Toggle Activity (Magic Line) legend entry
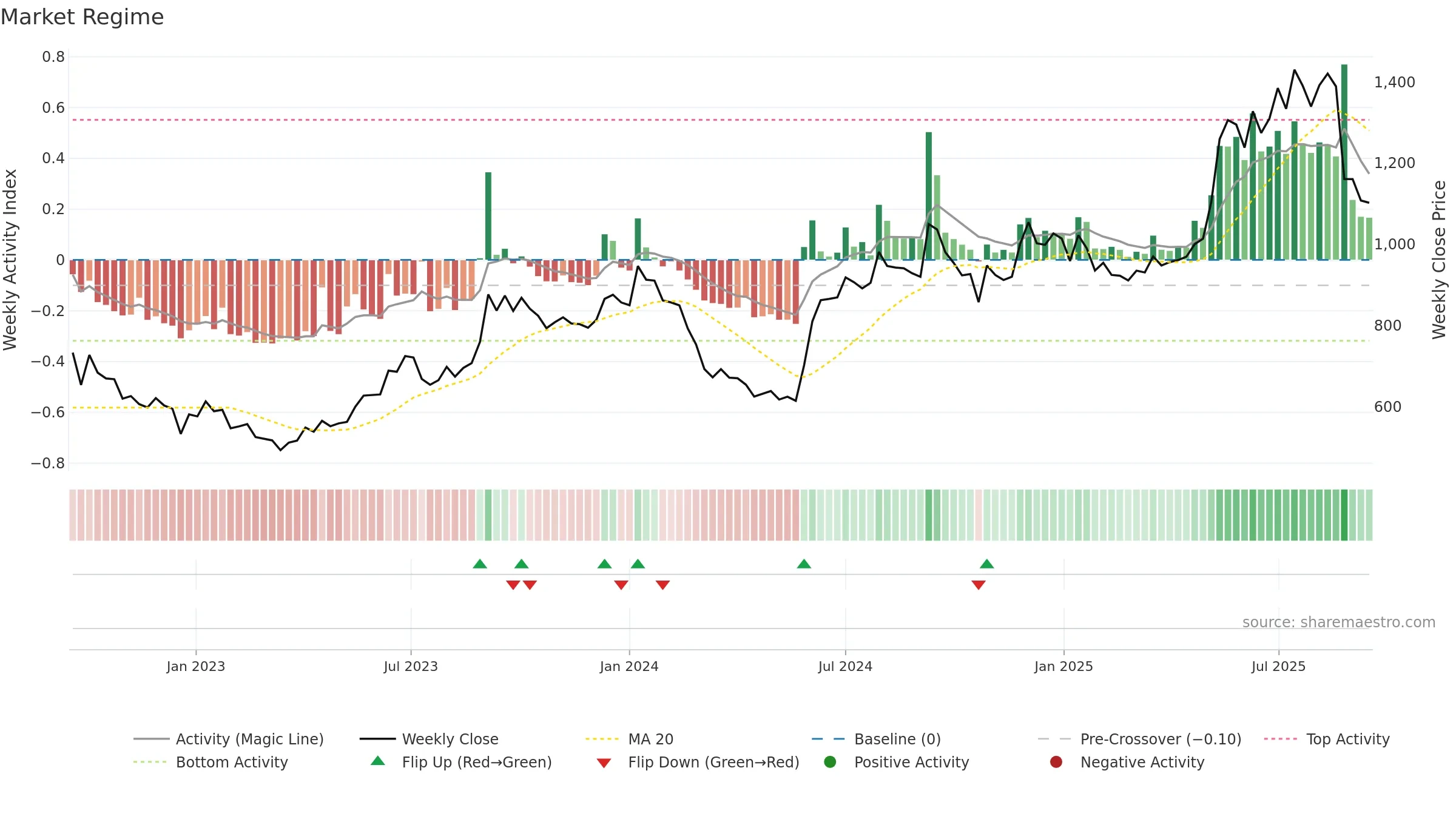This screenshot has height=819, width=1456. (229, 739)
